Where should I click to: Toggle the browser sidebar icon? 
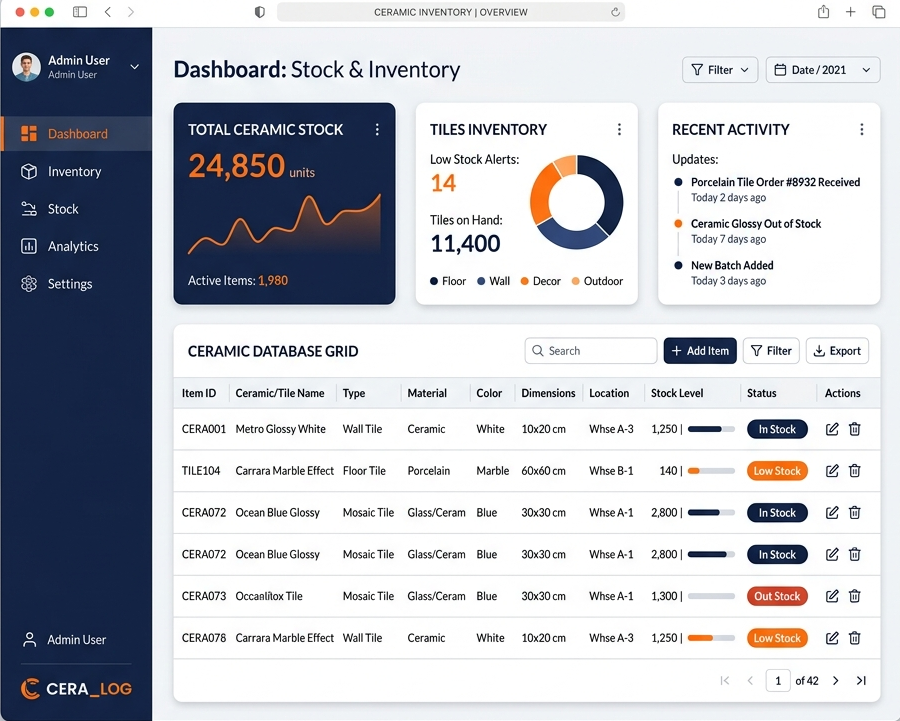coord(80,11)
